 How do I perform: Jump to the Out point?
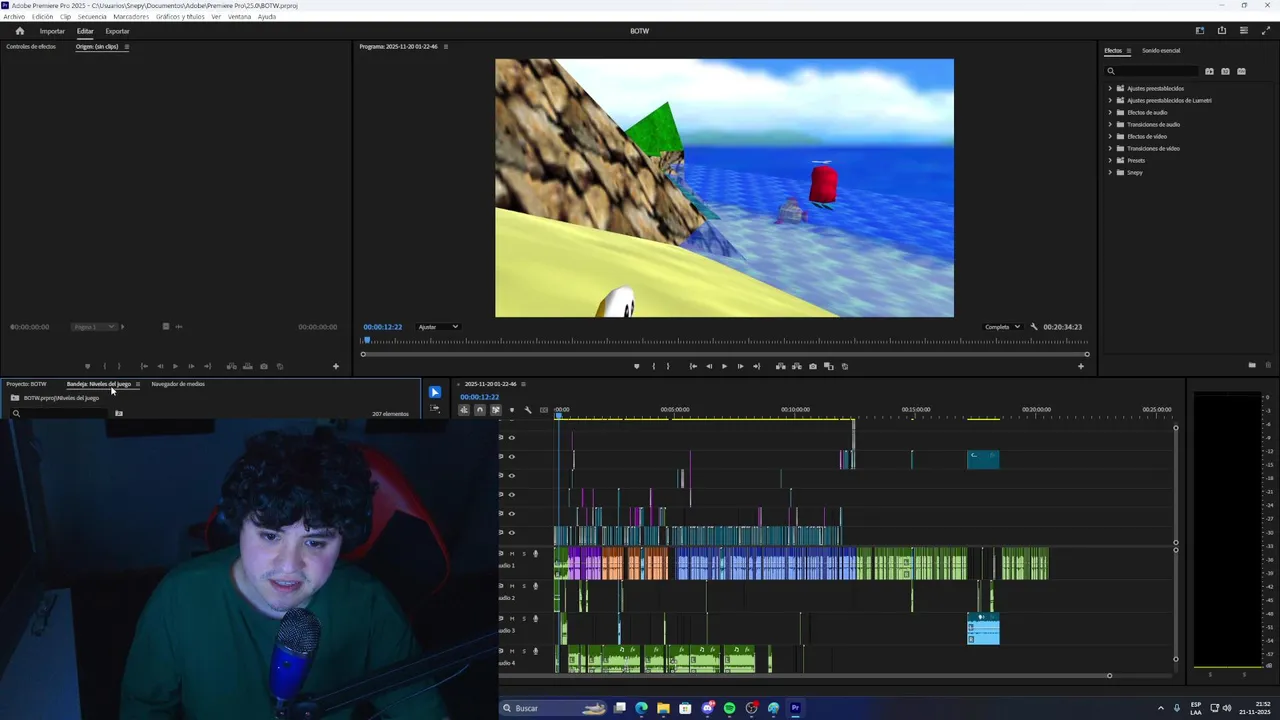coord(756,366)
